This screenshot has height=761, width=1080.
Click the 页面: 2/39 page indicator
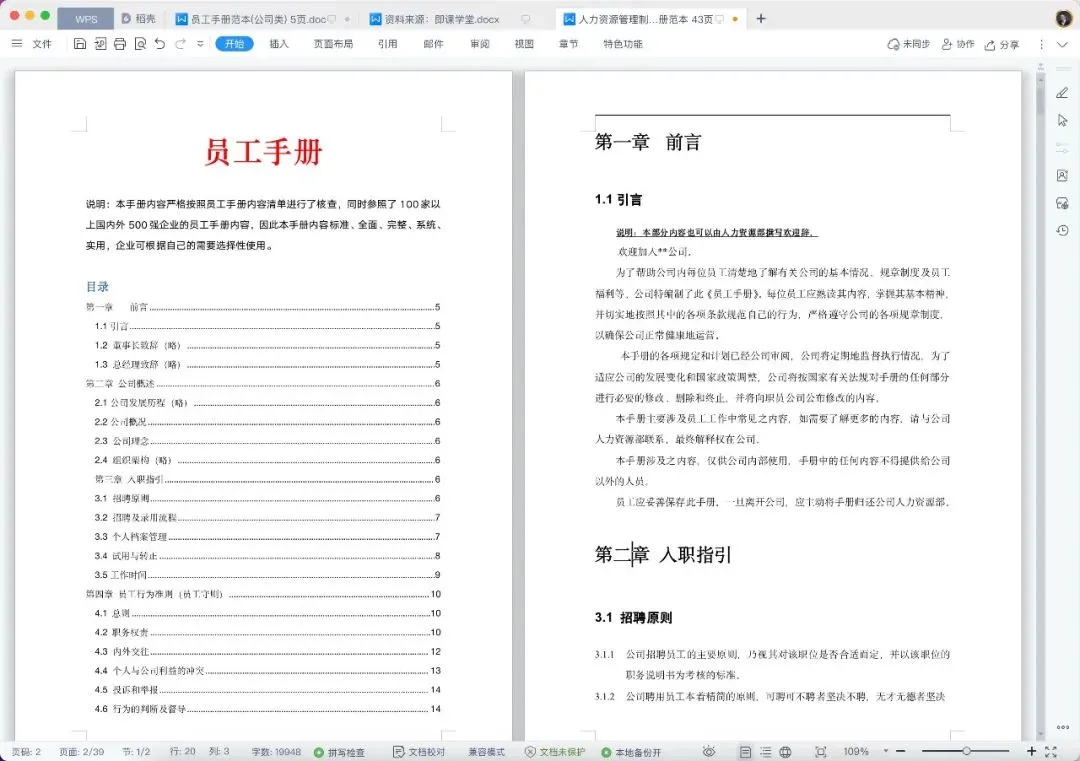pos(81,752)
